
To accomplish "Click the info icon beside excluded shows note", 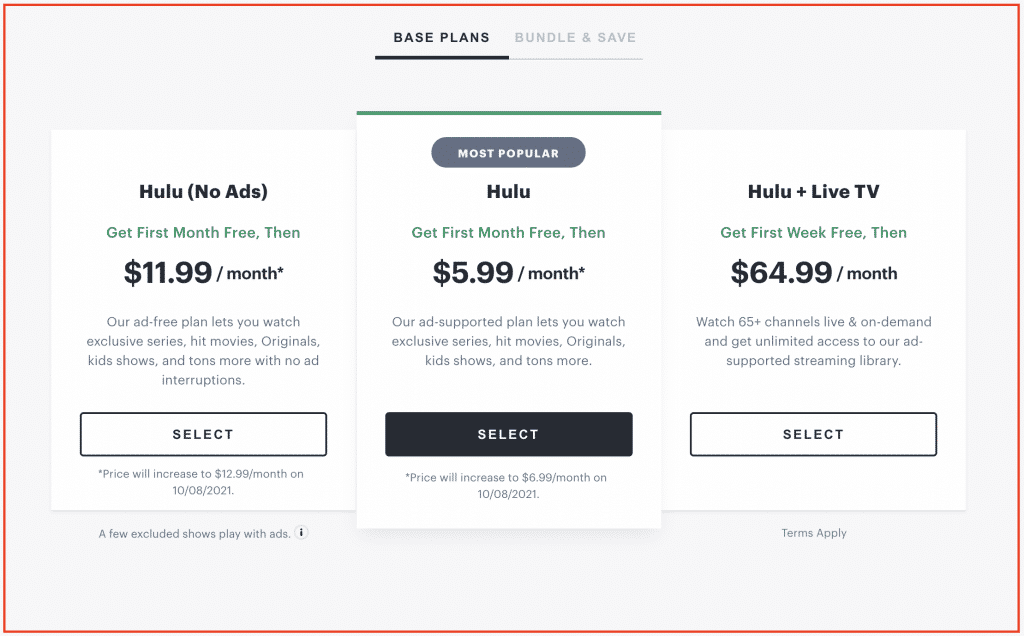I will pos(301,533).
